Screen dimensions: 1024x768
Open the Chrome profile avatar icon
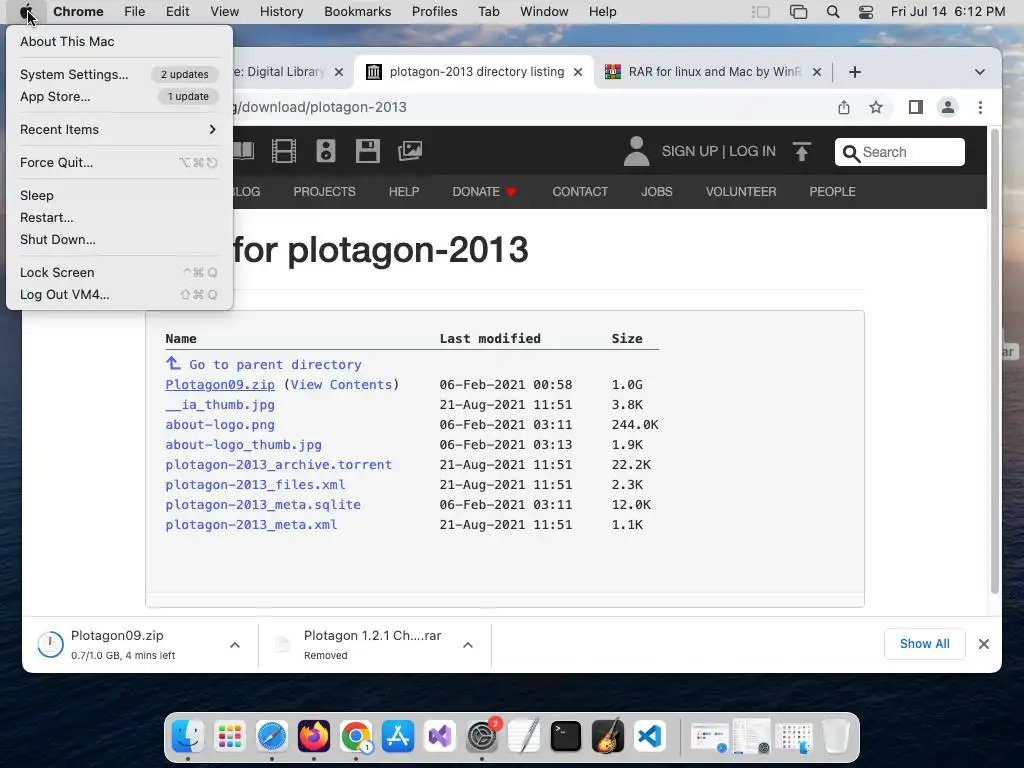pyautogui.click(x=948, y=107)
